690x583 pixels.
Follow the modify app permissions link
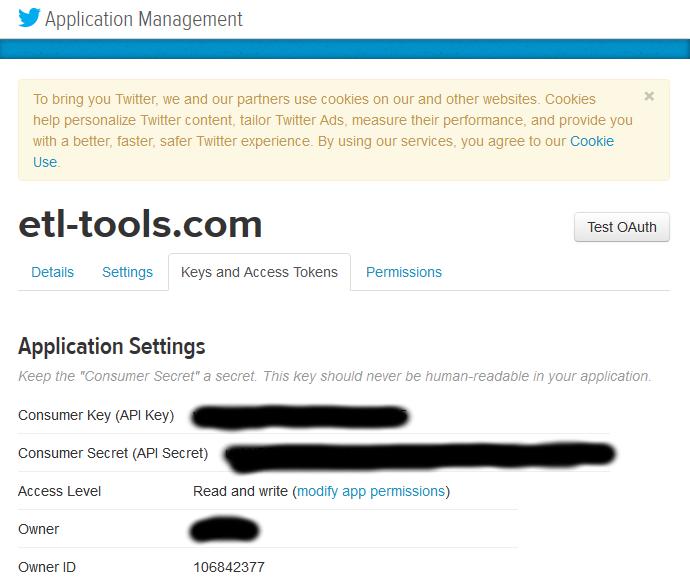point(371,491)
